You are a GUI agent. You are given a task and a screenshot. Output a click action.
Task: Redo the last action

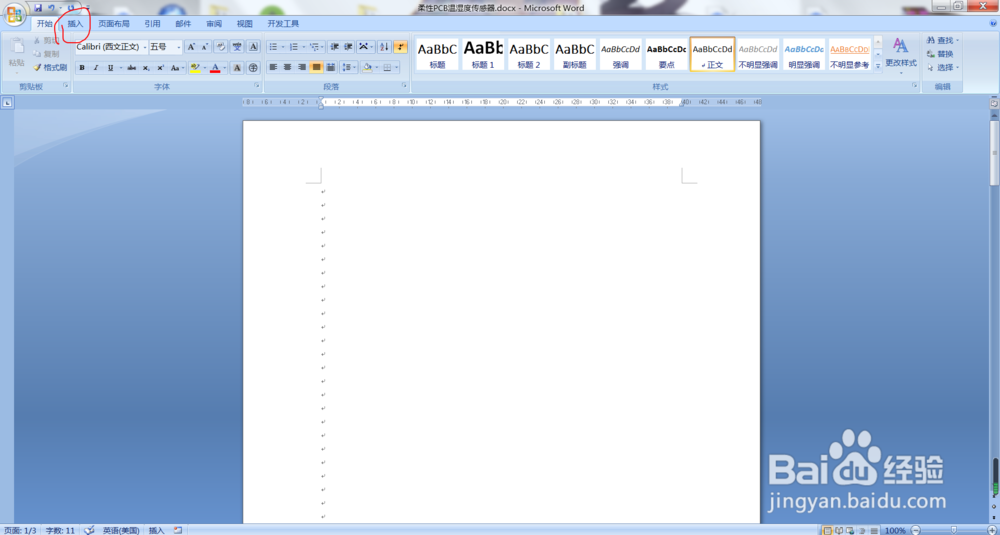[x=71, y=8]
